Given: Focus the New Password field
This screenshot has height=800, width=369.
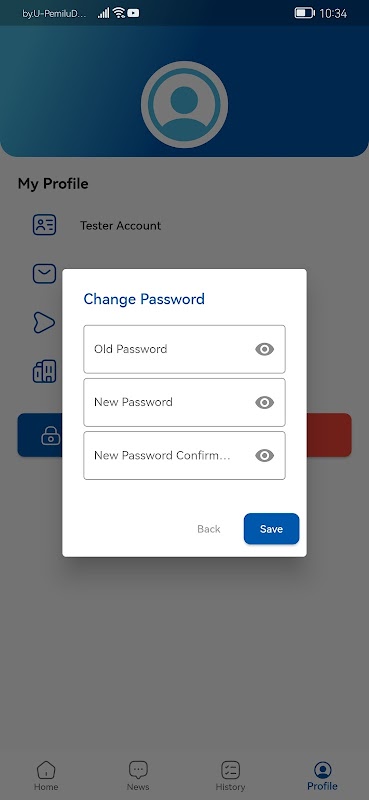Looking at the screenshot, I should click(x=184, y=403).
